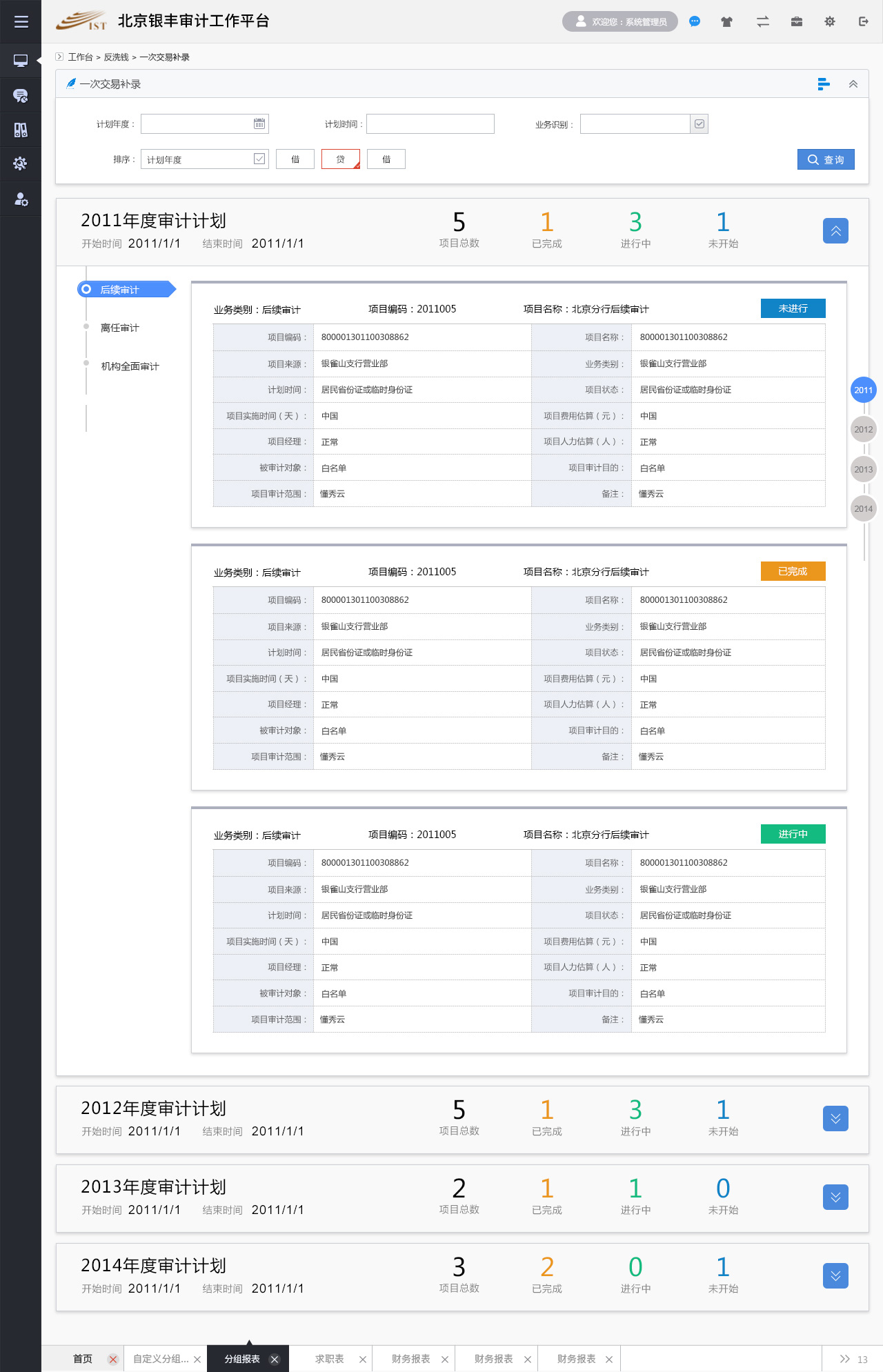This screenshot has width=883, height=1372.
Task: Select the 贷 toggle button
Action: 340,159
